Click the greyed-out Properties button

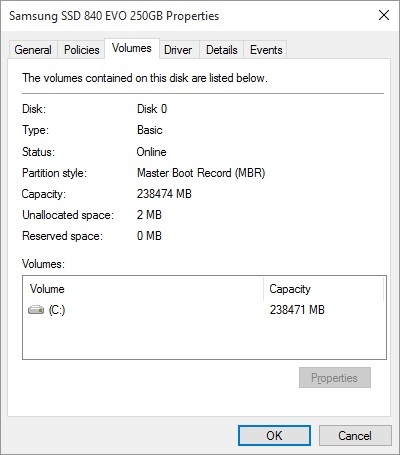pos(335,378)
